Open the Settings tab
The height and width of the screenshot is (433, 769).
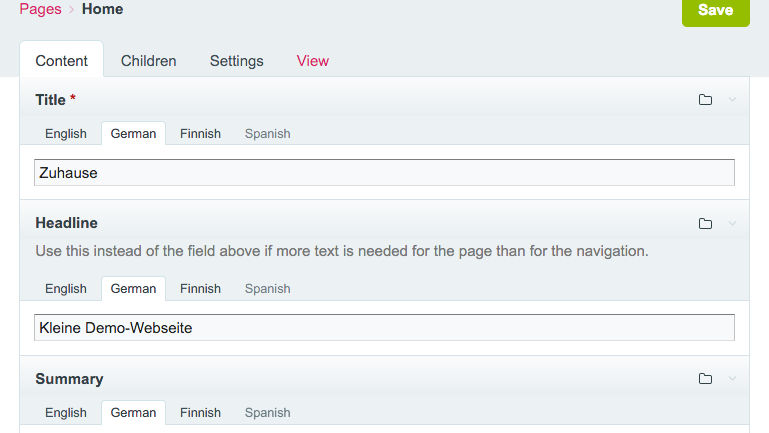pos(236,61)
